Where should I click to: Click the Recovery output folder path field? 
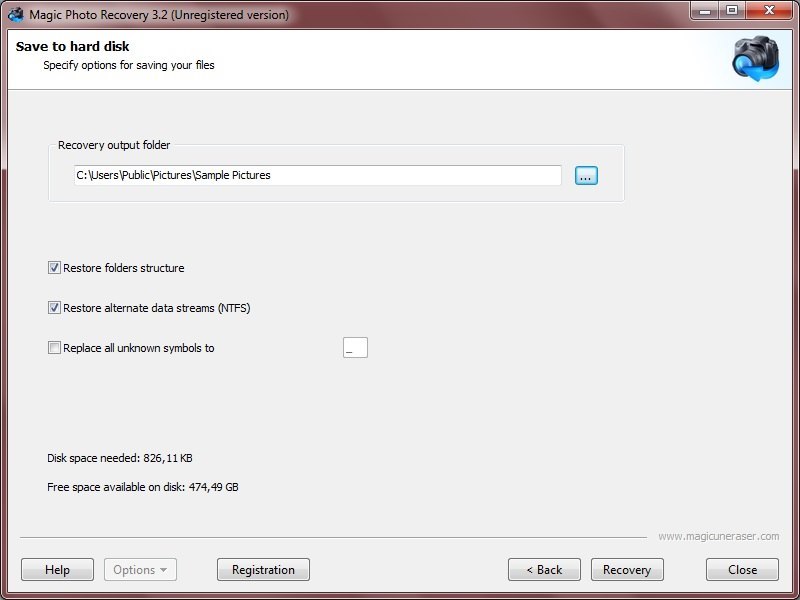(317, 175)
